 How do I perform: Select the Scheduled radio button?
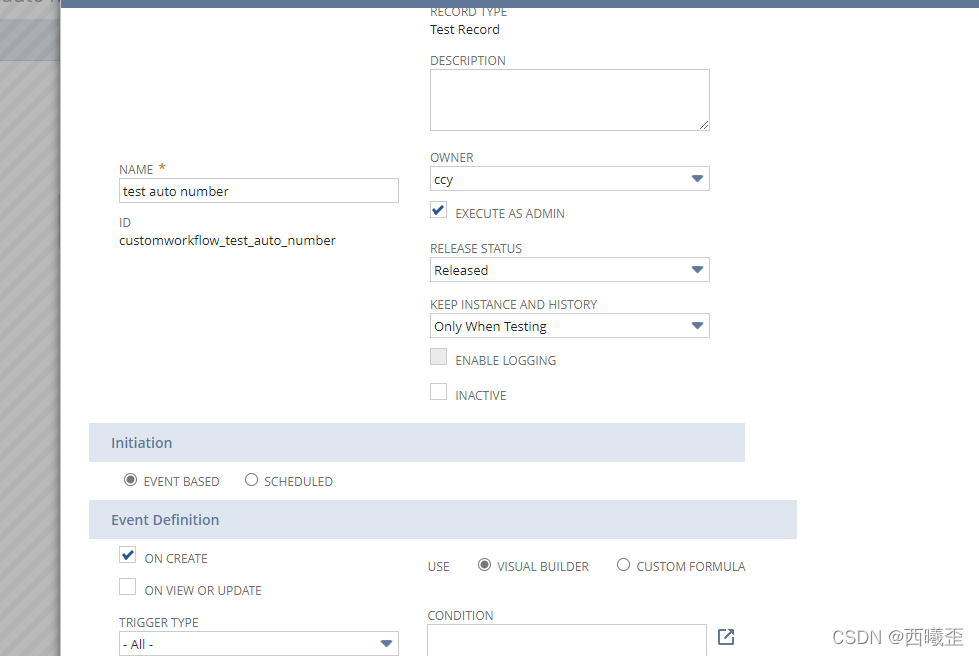[x=251, y=480]
